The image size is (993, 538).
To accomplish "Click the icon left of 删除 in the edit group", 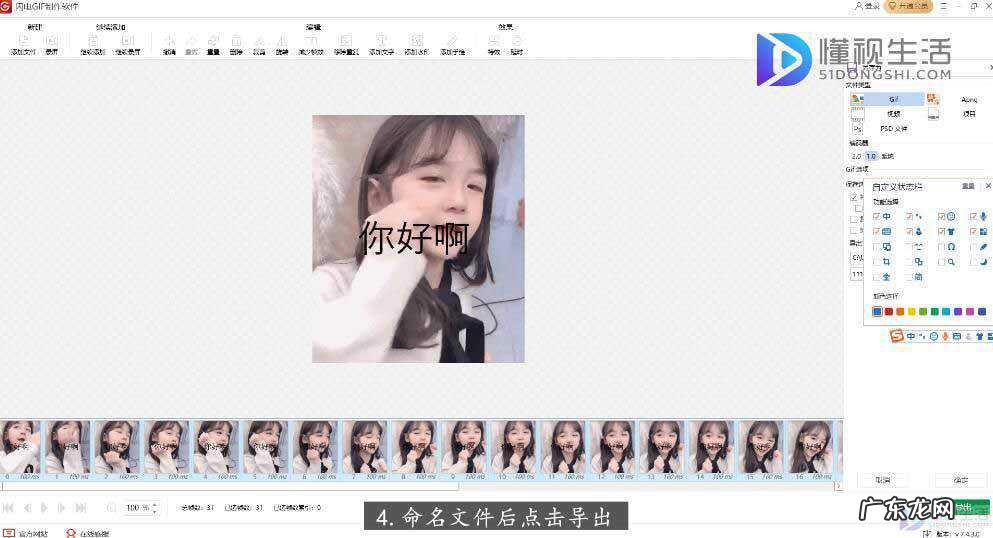I will click(x=213, y=40).
